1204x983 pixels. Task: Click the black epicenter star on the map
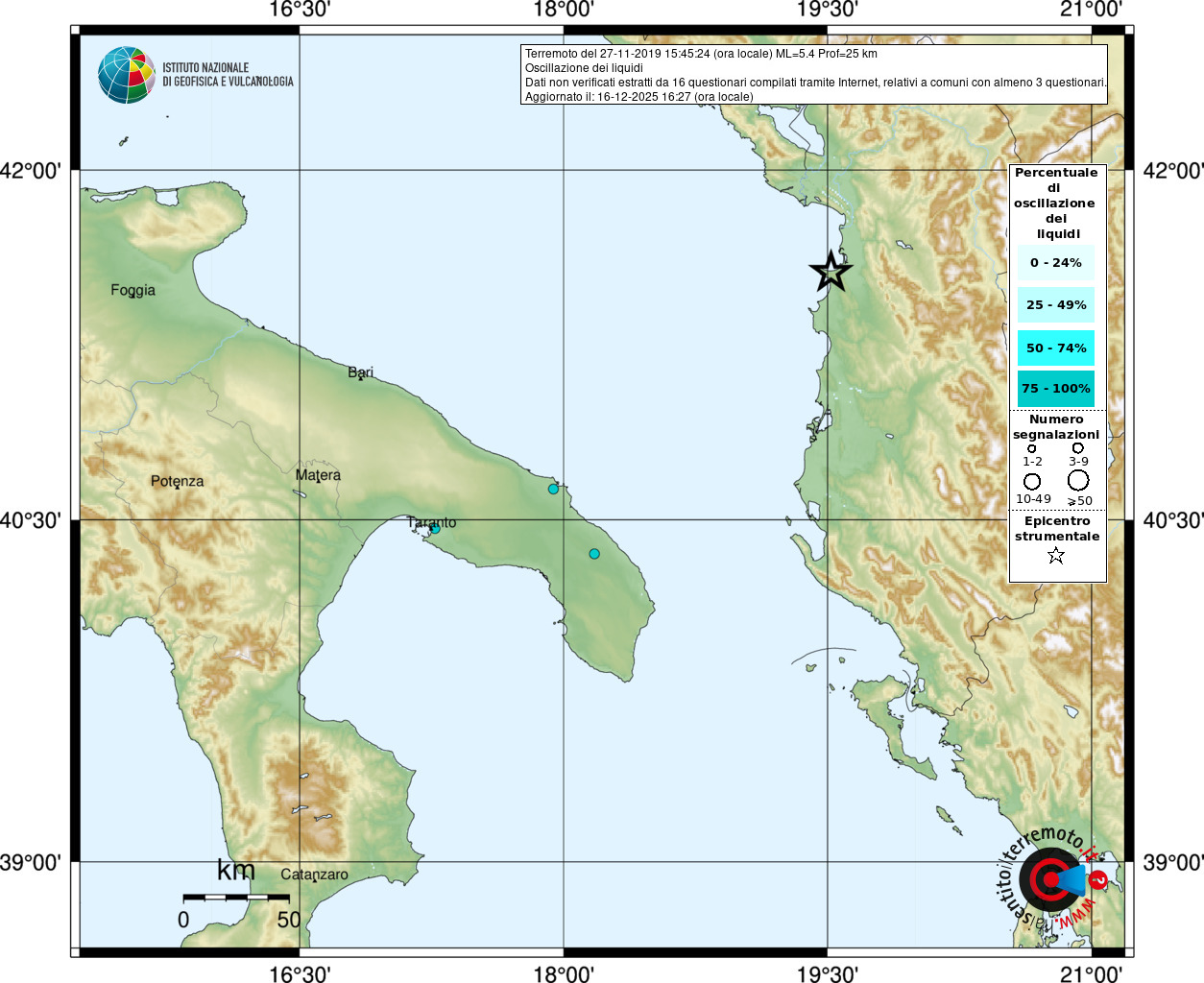[x=831, y=272]
